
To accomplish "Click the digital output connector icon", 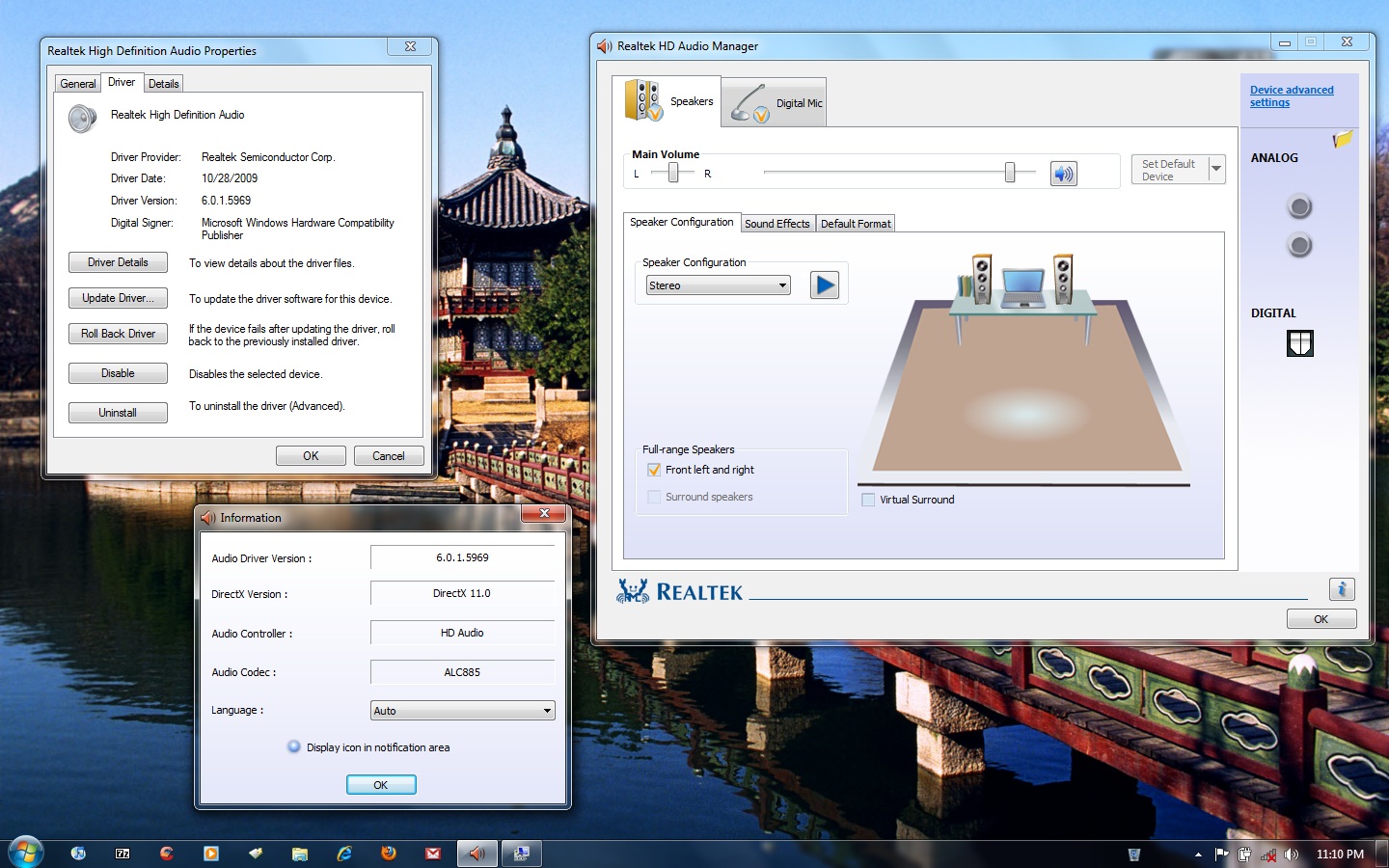I will pos(1300,343).
